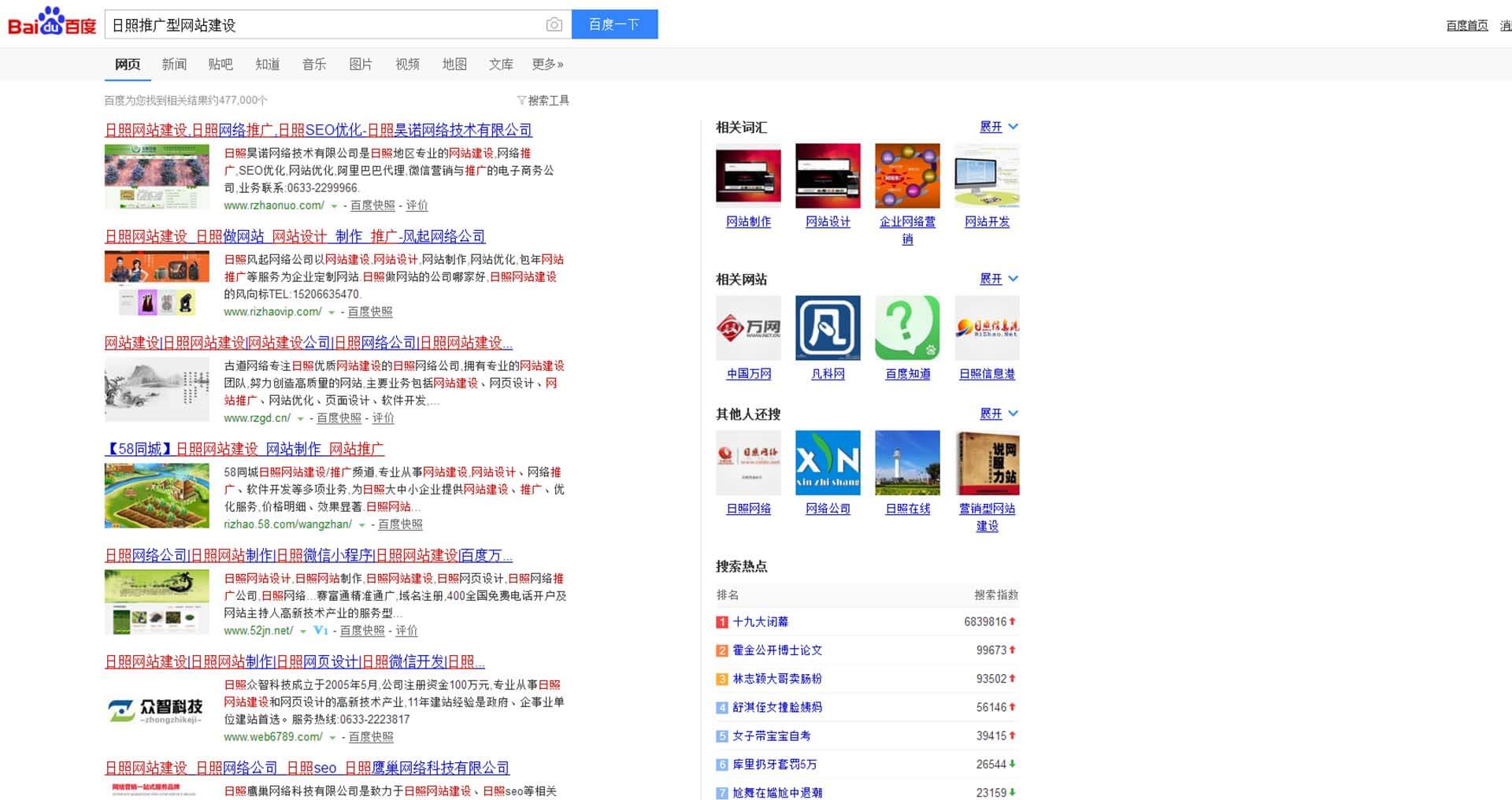Open hot topic 库里扔牙套罚5万

(x=774, y=765)
